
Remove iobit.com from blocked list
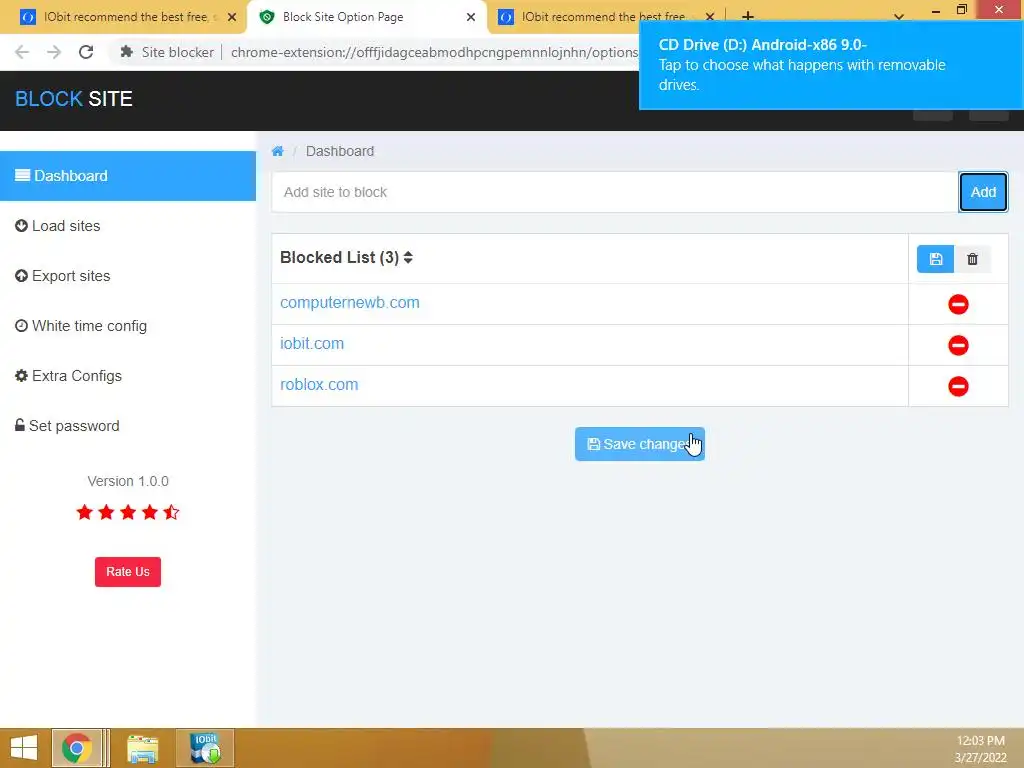(958, 345)
